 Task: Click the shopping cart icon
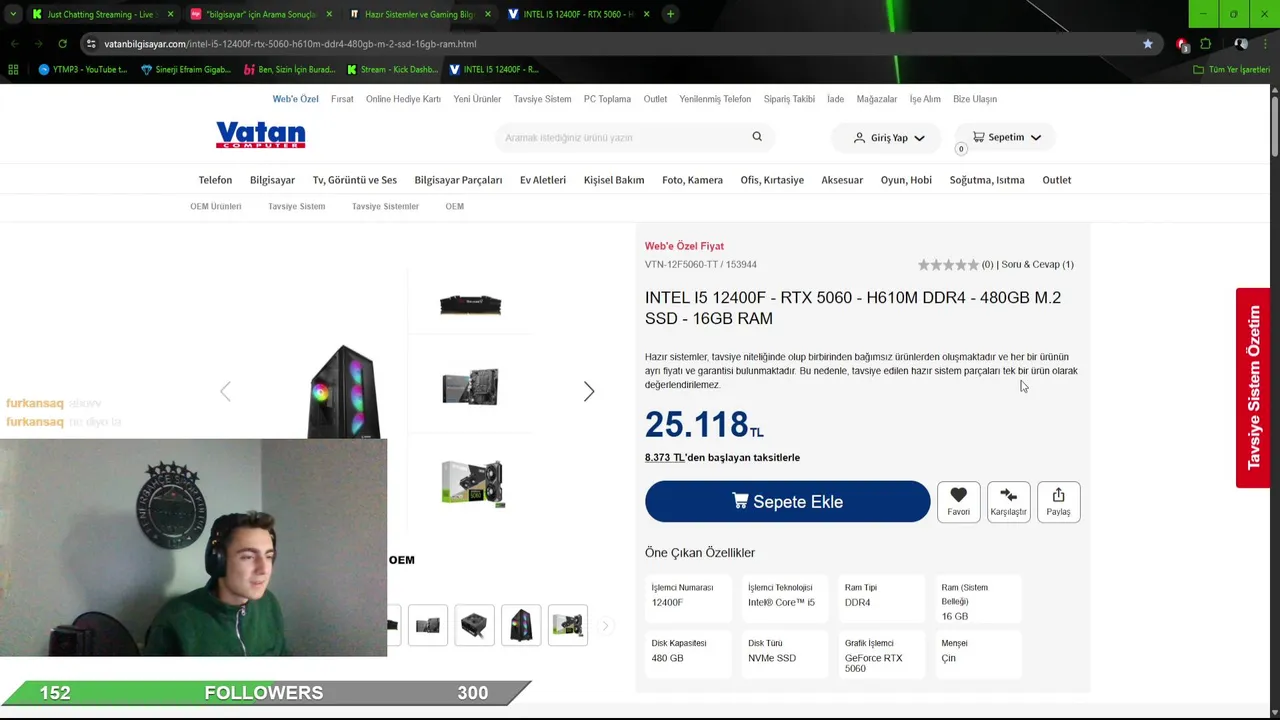[978, 137]
